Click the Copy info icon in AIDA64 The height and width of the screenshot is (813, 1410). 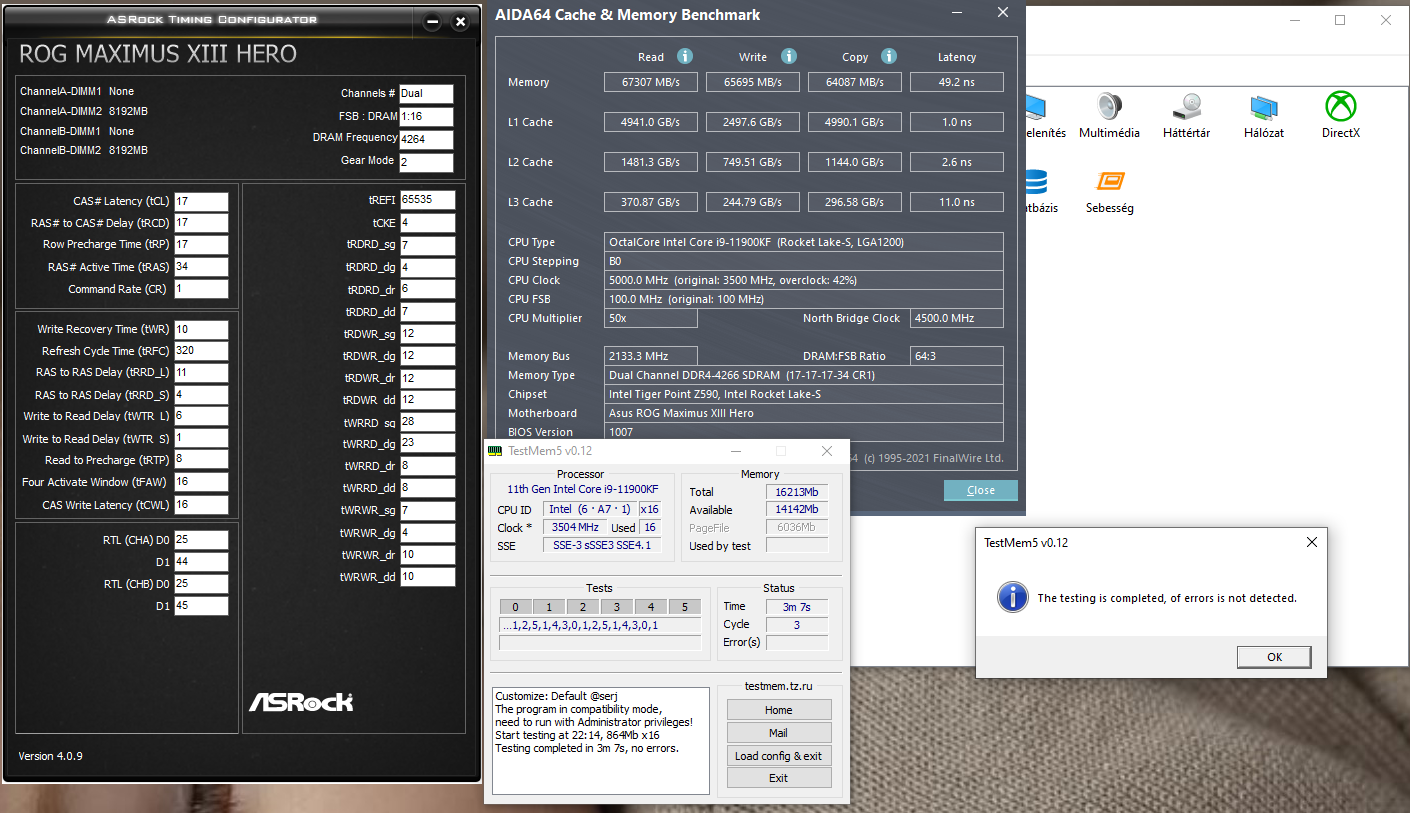(889, 56)
